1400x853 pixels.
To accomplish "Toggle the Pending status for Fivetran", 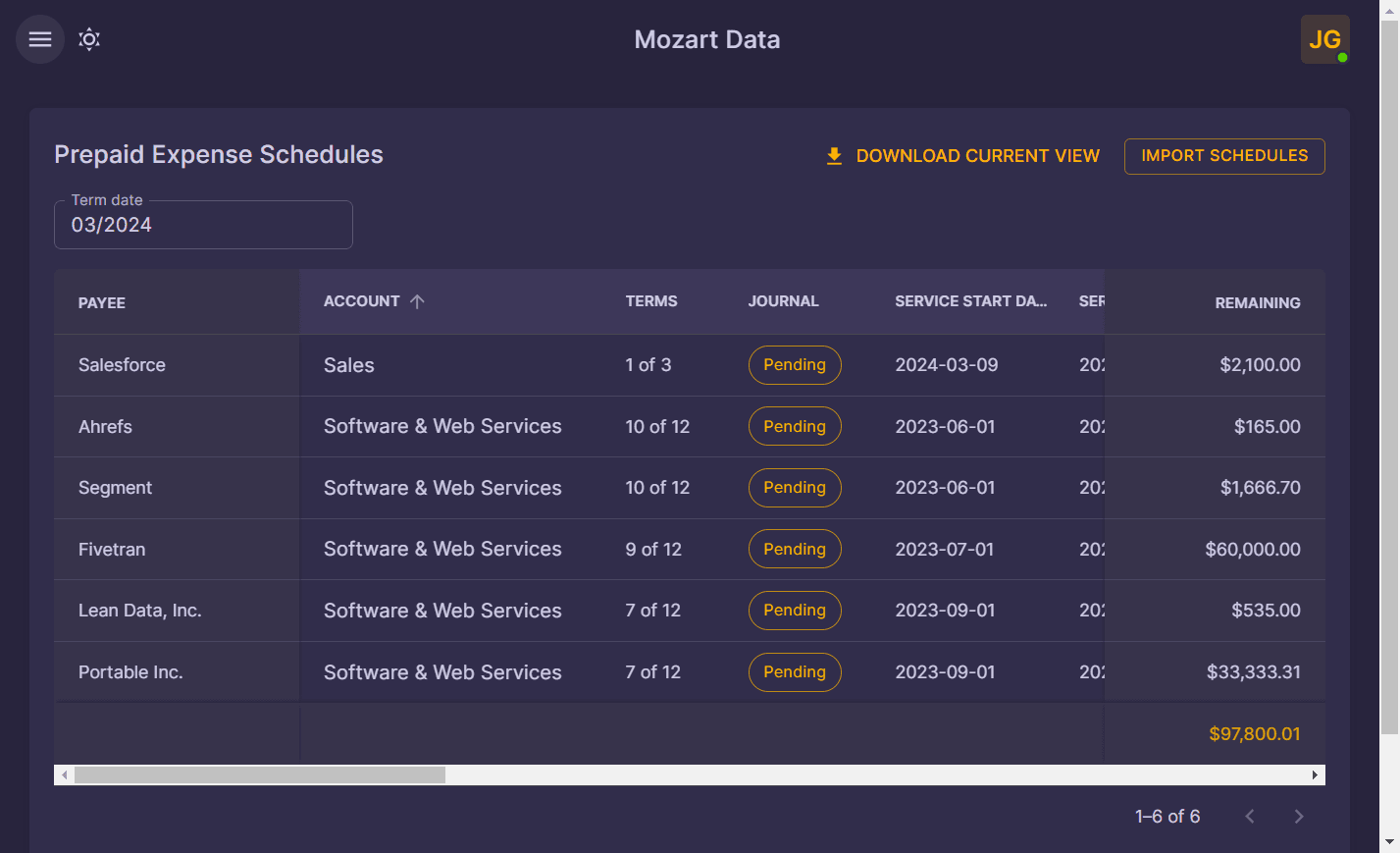I will [795, 549].
